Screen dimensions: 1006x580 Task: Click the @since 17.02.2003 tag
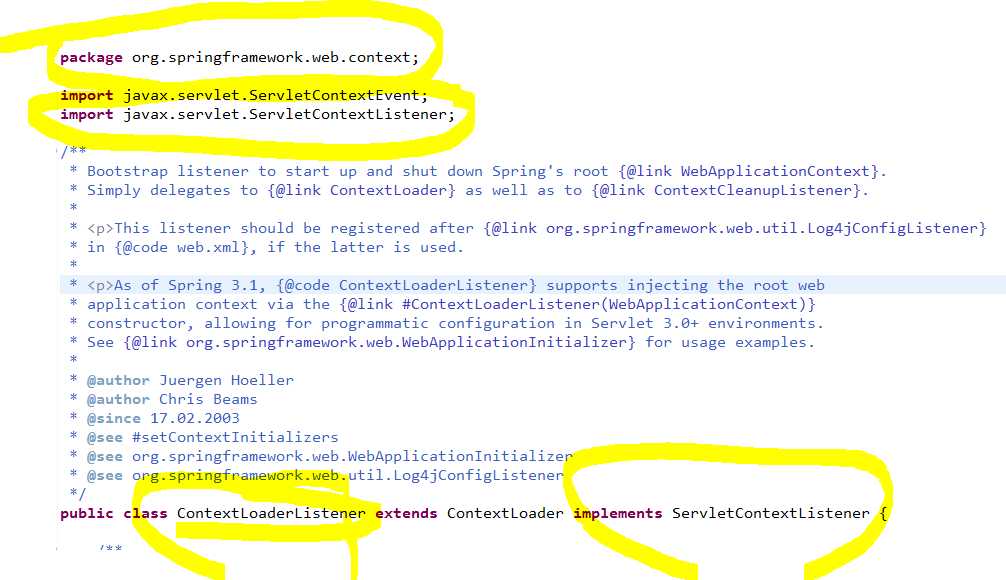pos(163,418)
